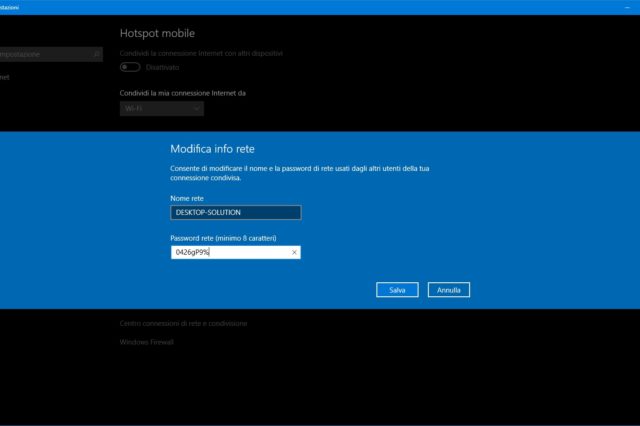Focus the Password rete input field
This screenshot has height=426, width=640.
[x=236, y=252]
